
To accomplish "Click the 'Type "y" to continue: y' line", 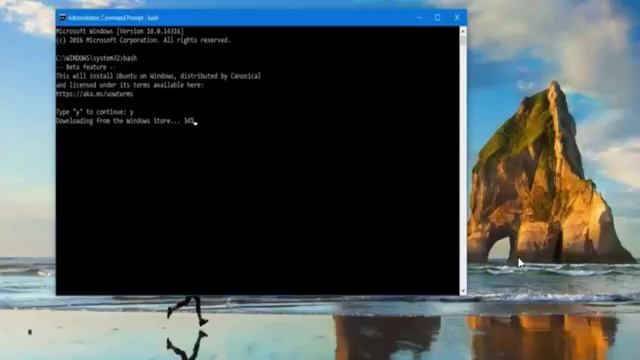I will pos(95,112).
